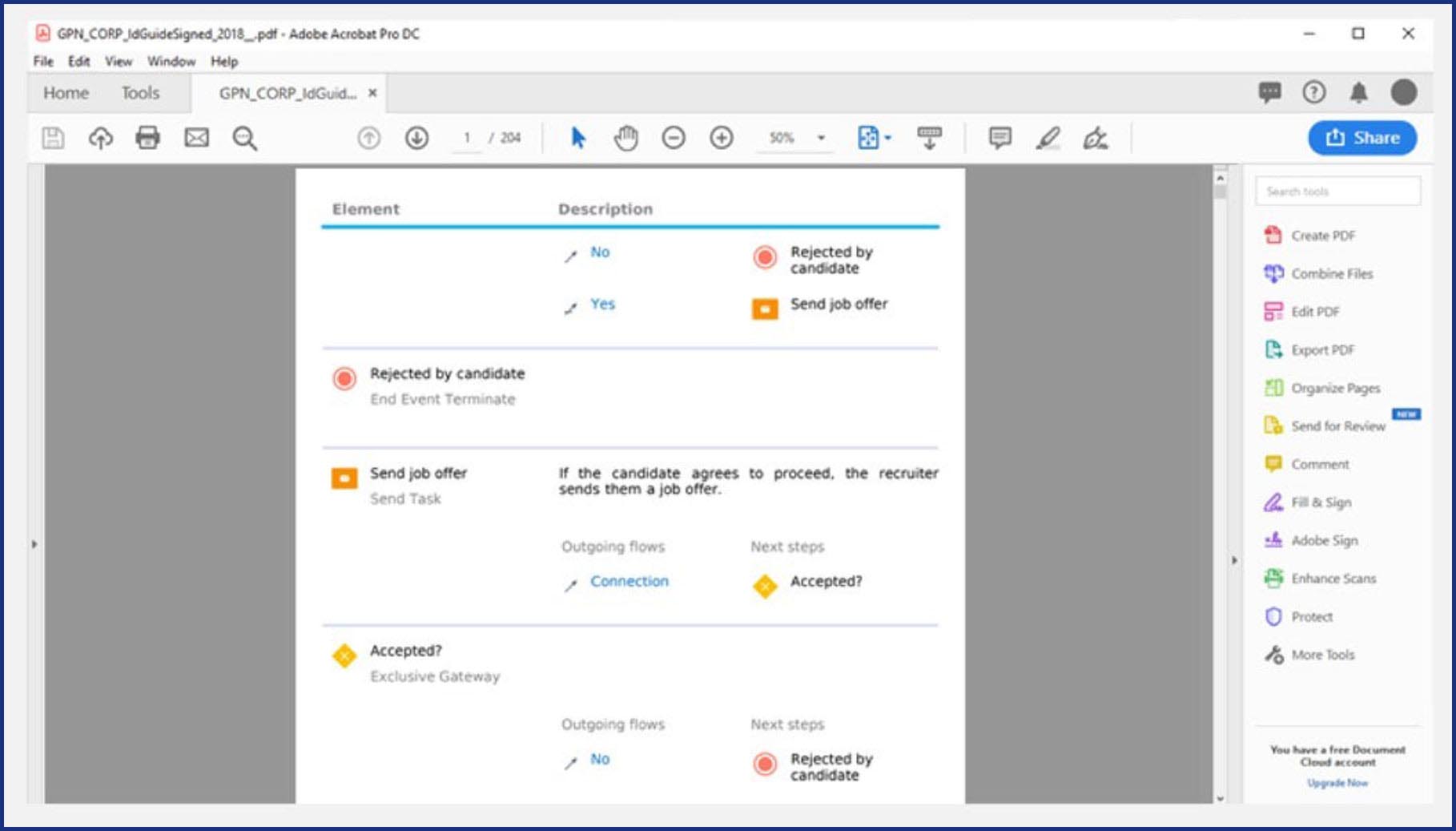
Task: Select the Highlight text pen tool
Action: (x=1048, y=138)
